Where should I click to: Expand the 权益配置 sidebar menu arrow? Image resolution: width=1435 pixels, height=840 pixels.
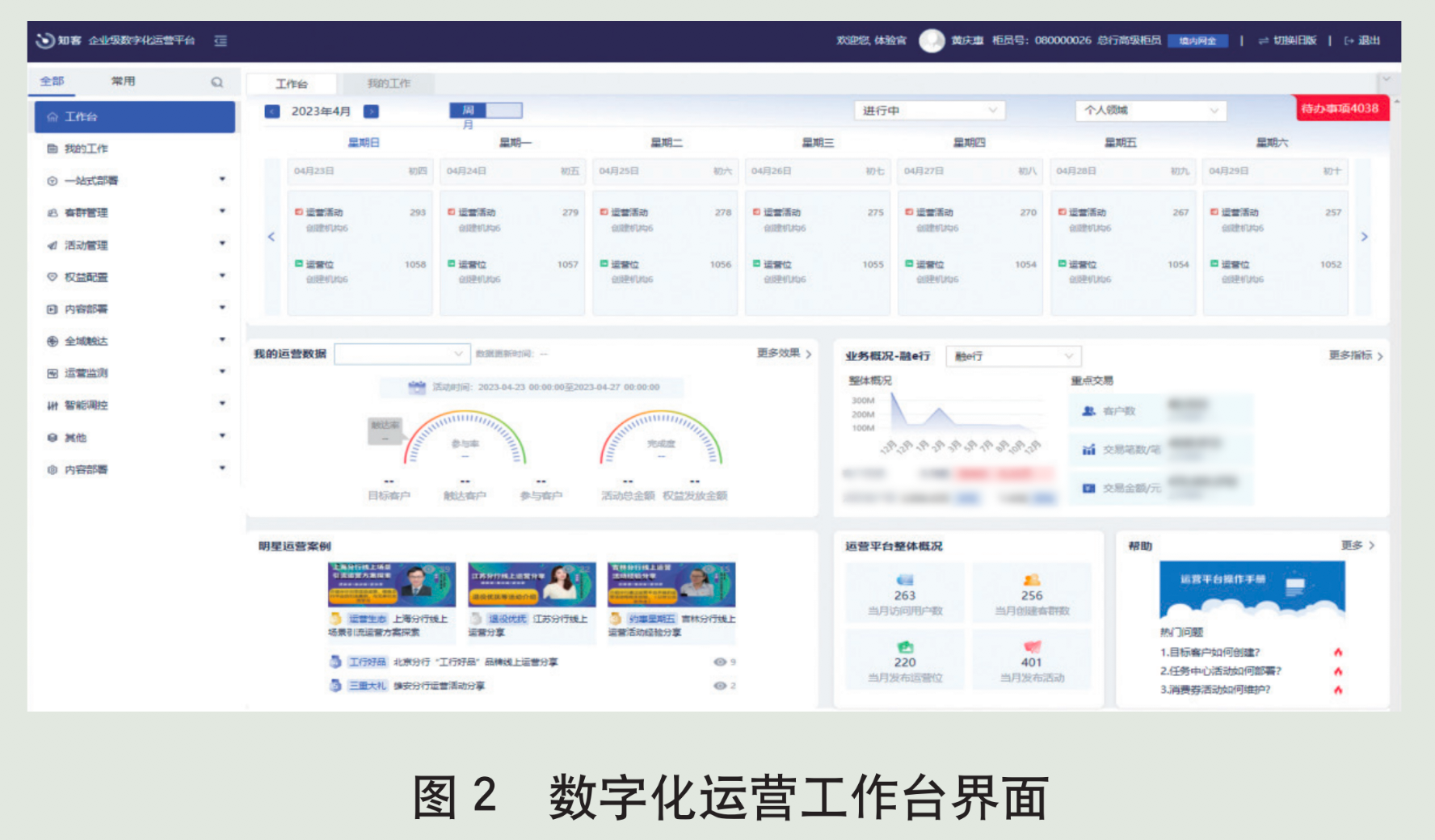point(222,276)
